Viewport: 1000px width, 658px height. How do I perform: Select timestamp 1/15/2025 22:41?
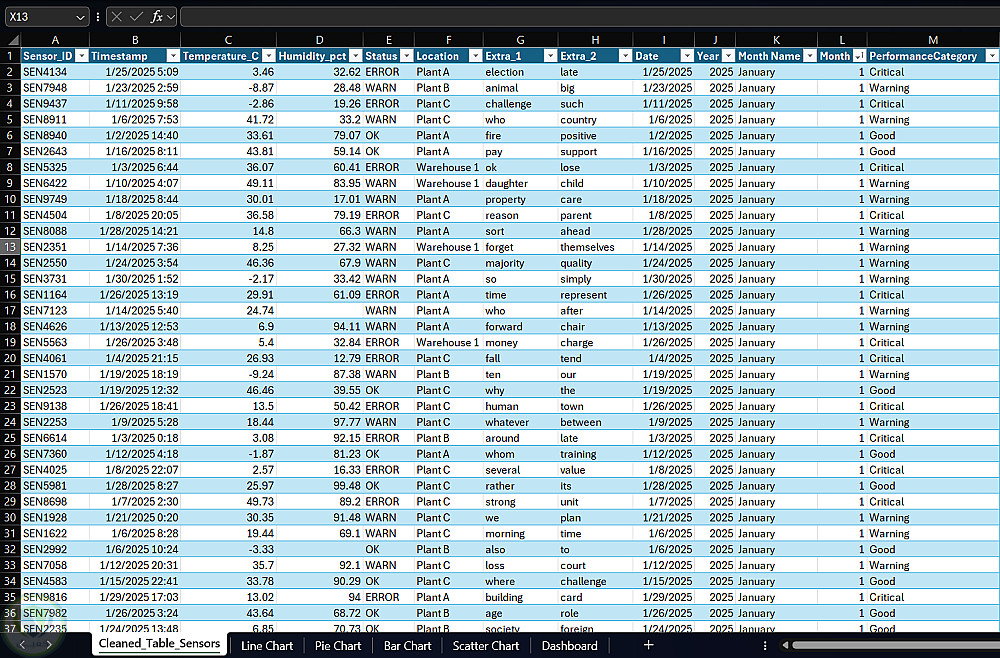[135, 581]
